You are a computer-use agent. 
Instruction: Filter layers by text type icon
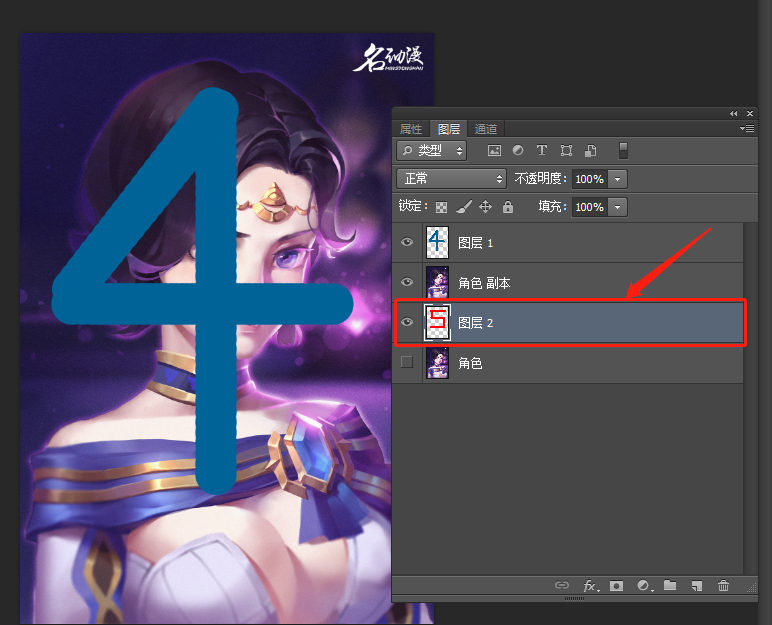pyautogui.click(x=542, y=151)
